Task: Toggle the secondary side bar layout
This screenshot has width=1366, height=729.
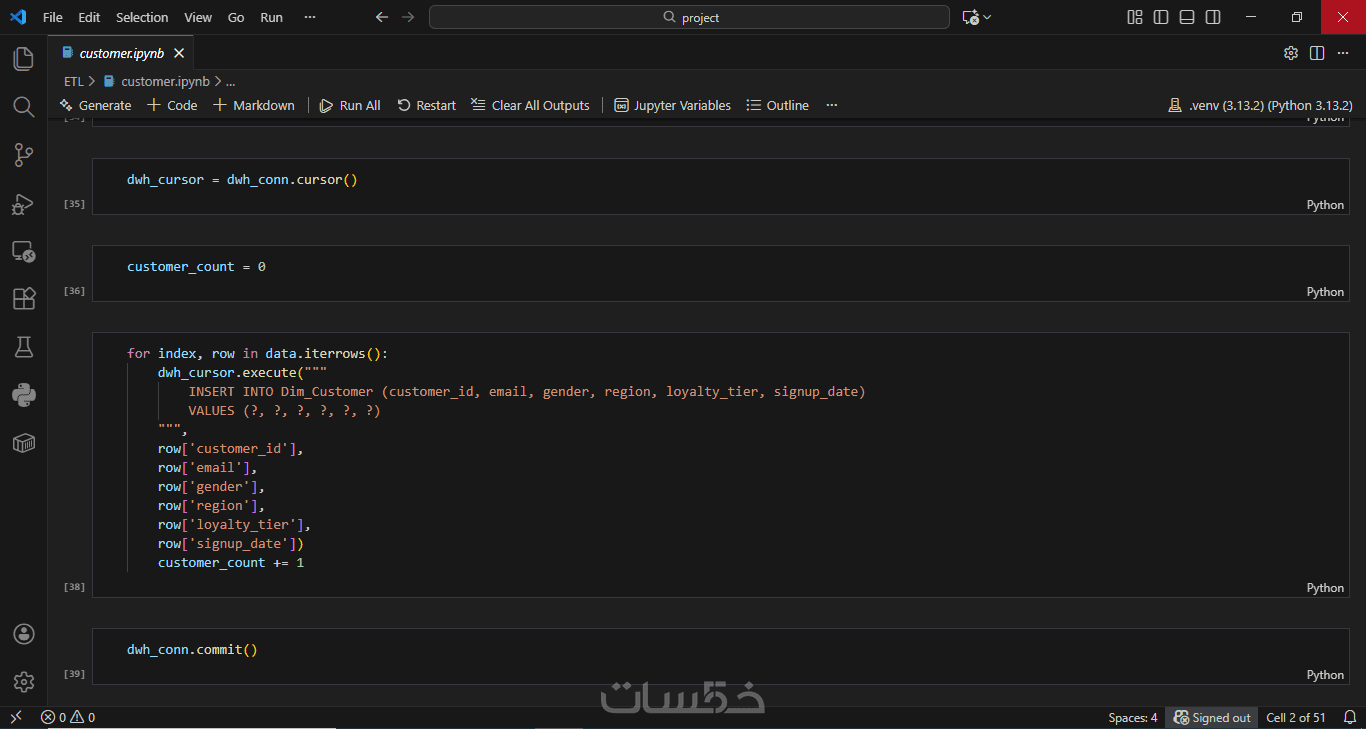Action: coord(1213,17)
